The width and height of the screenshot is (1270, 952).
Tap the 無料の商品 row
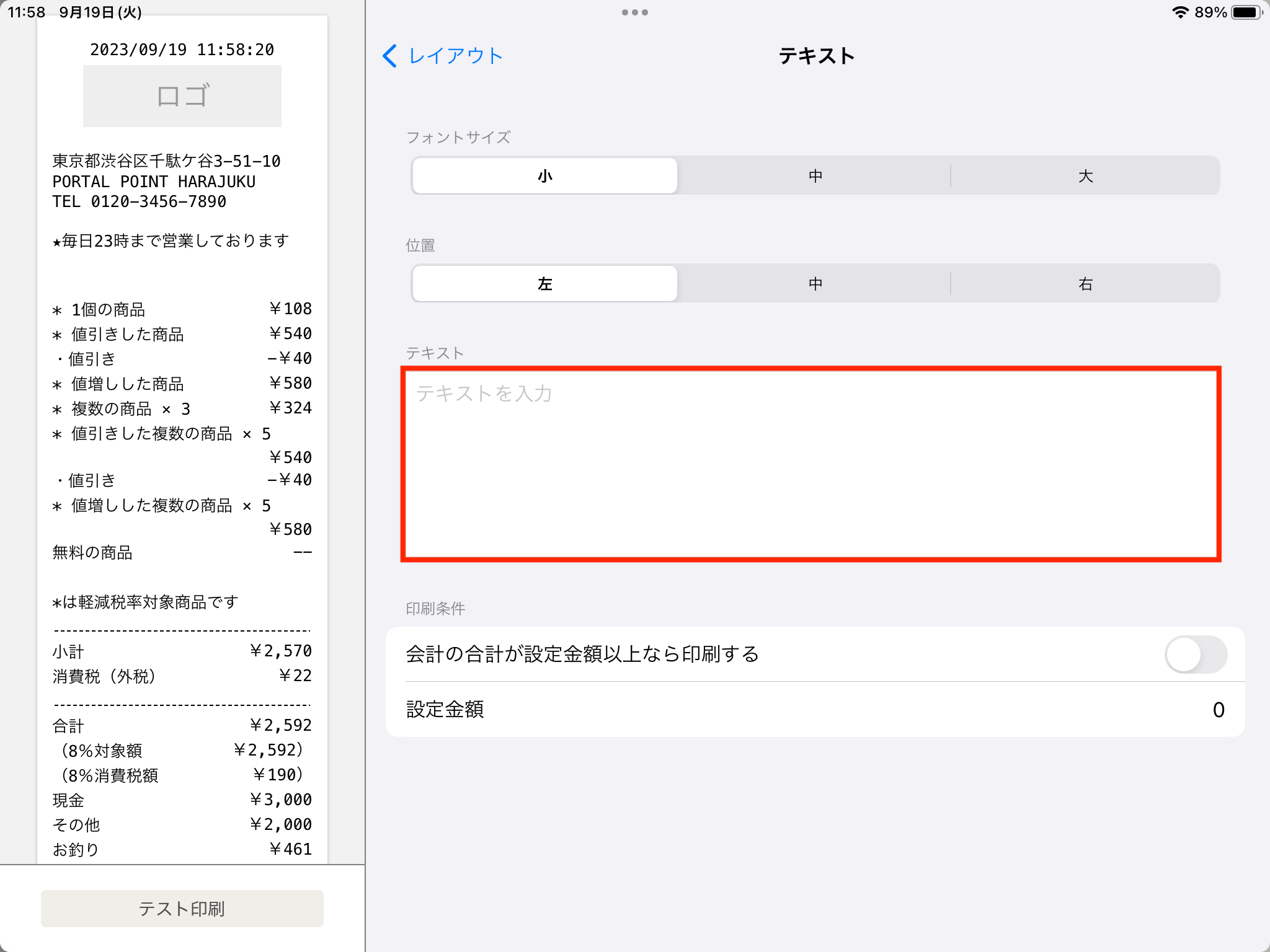182,552
